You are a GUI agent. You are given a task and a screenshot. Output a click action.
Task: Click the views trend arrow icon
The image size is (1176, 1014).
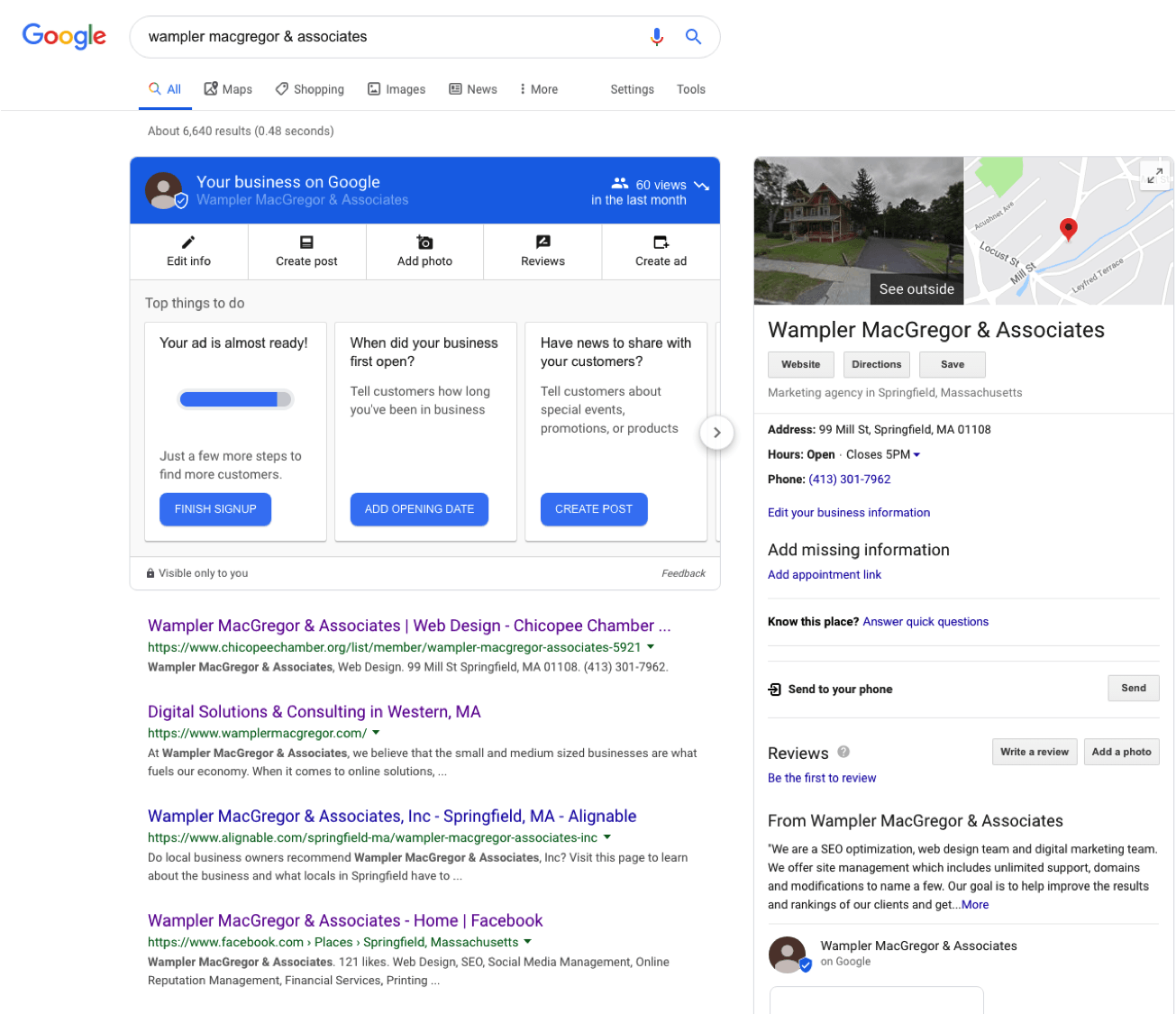pyautogui.click(x=701, y=185)
